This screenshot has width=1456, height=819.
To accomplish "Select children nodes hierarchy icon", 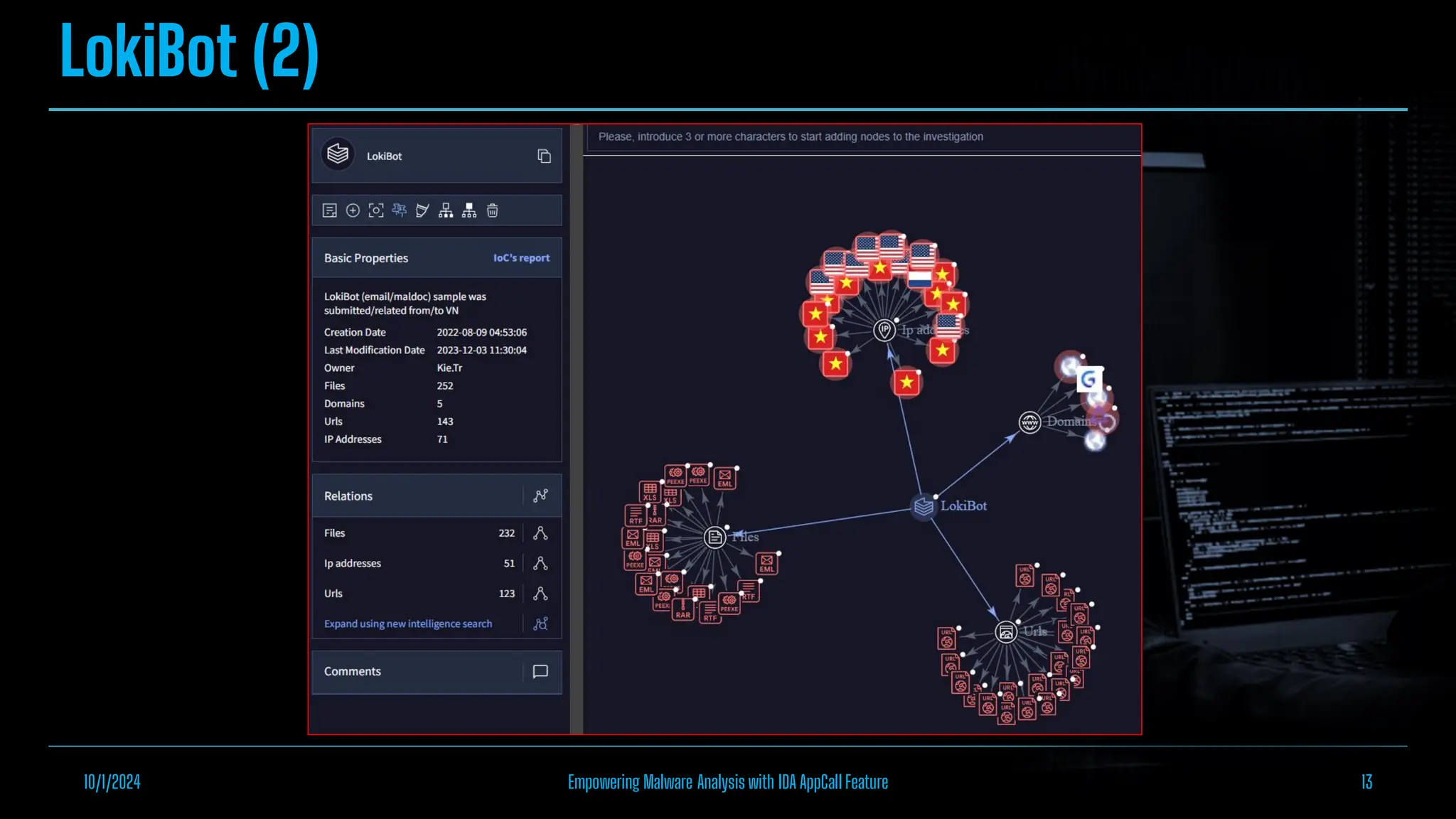I will (446, 210).
